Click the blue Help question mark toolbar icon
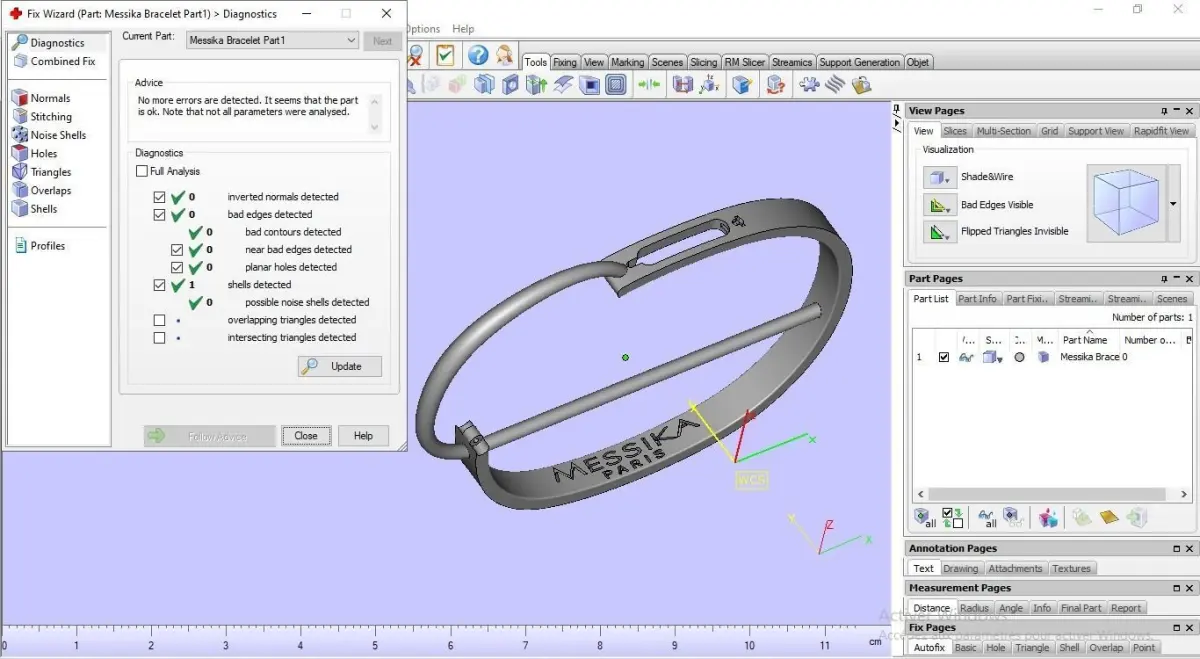Screen dimensions: 1200x659 click(x=478, y=55)
